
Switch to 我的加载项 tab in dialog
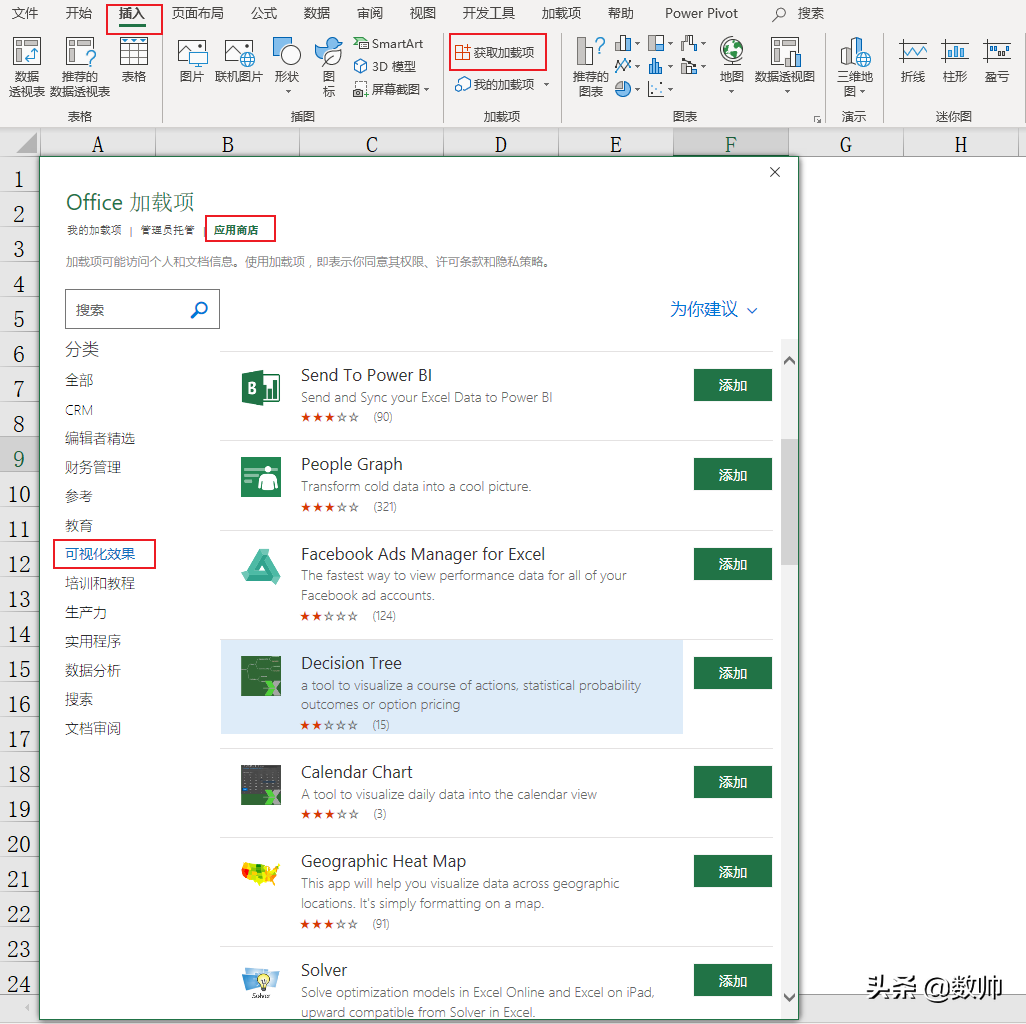94,230
